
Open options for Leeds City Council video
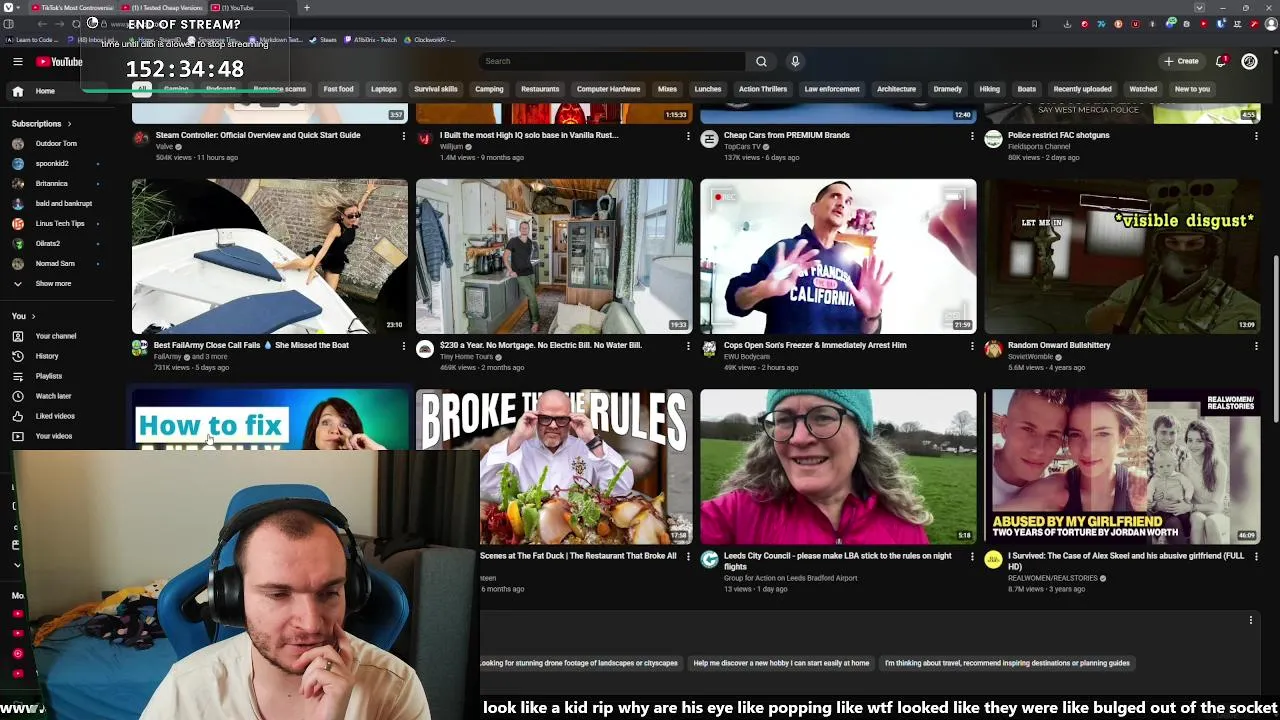pos(972,557)
